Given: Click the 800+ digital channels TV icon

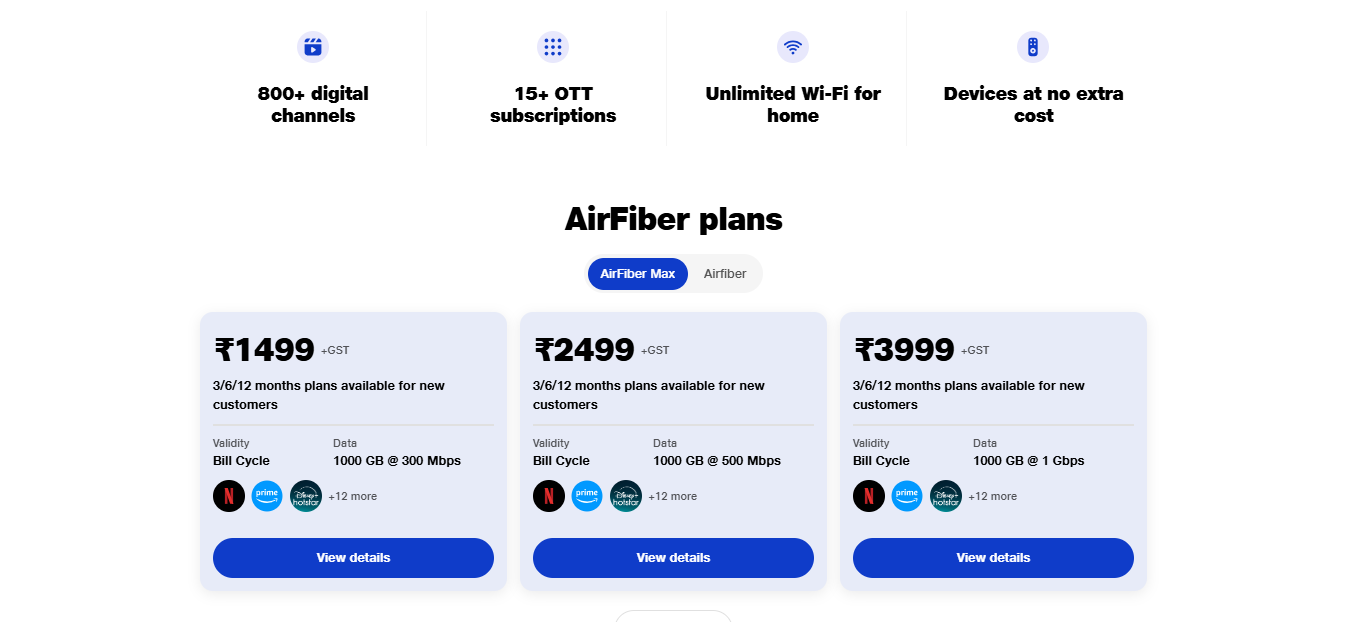Looking at the screenshot, I should (313, 46).
